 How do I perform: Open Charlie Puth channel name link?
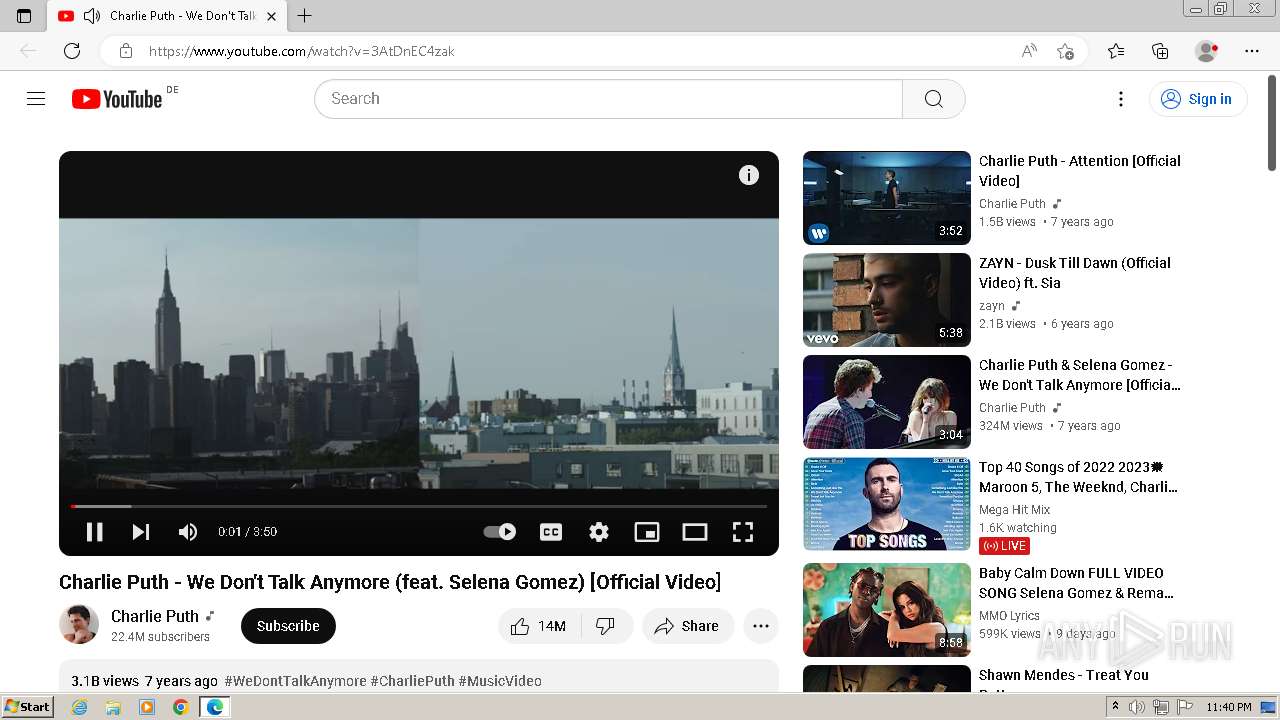coord(155,616)
